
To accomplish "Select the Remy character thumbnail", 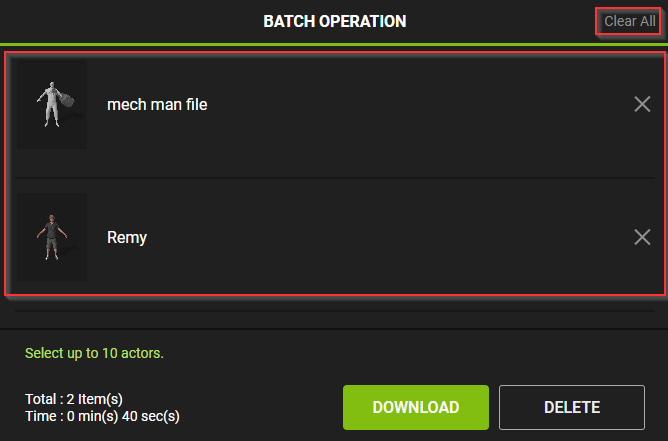I will (52, 237).
